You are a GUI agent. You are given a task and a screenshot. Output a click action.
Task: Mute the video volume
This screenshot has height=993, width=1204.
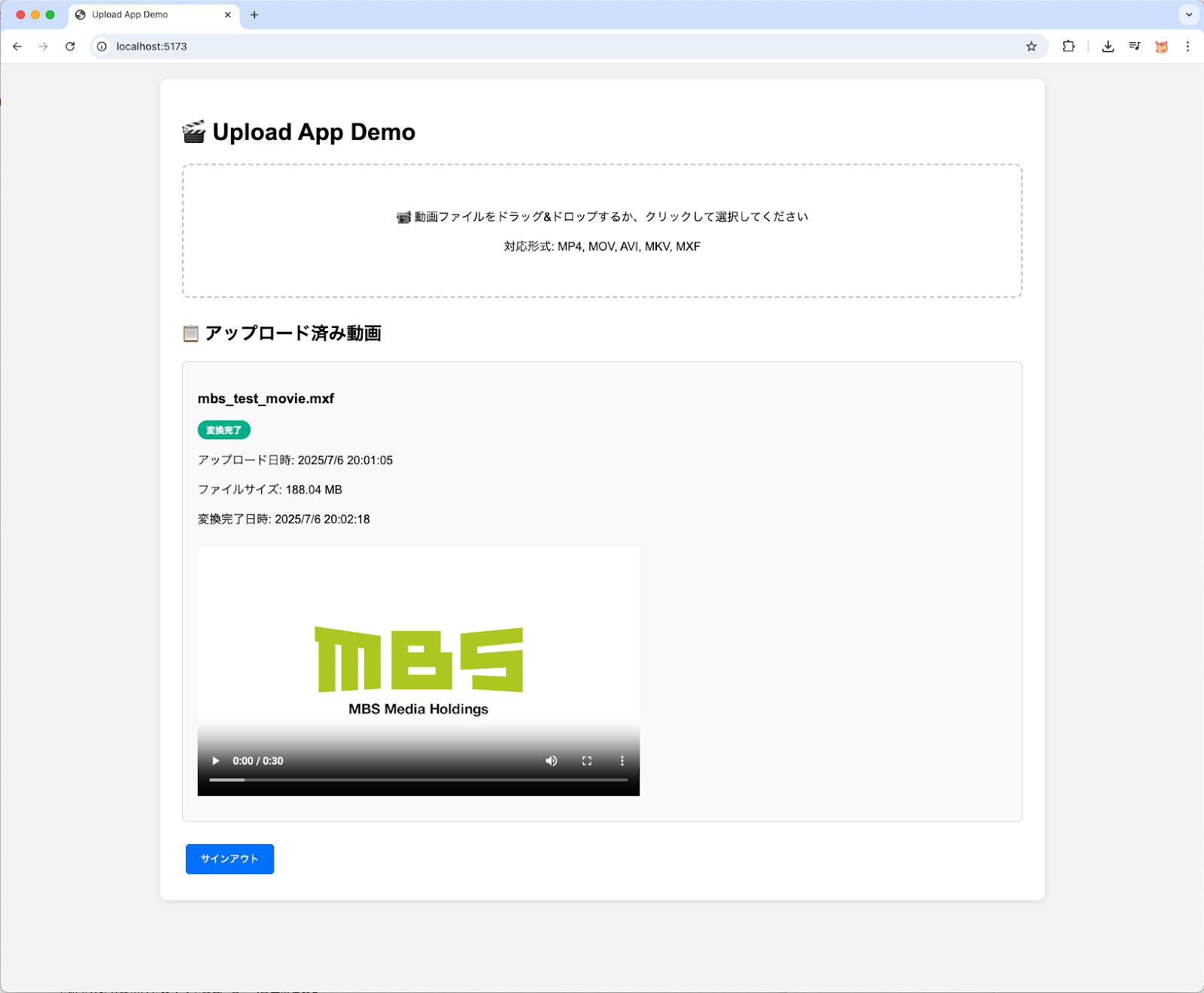tap(552, 761)
